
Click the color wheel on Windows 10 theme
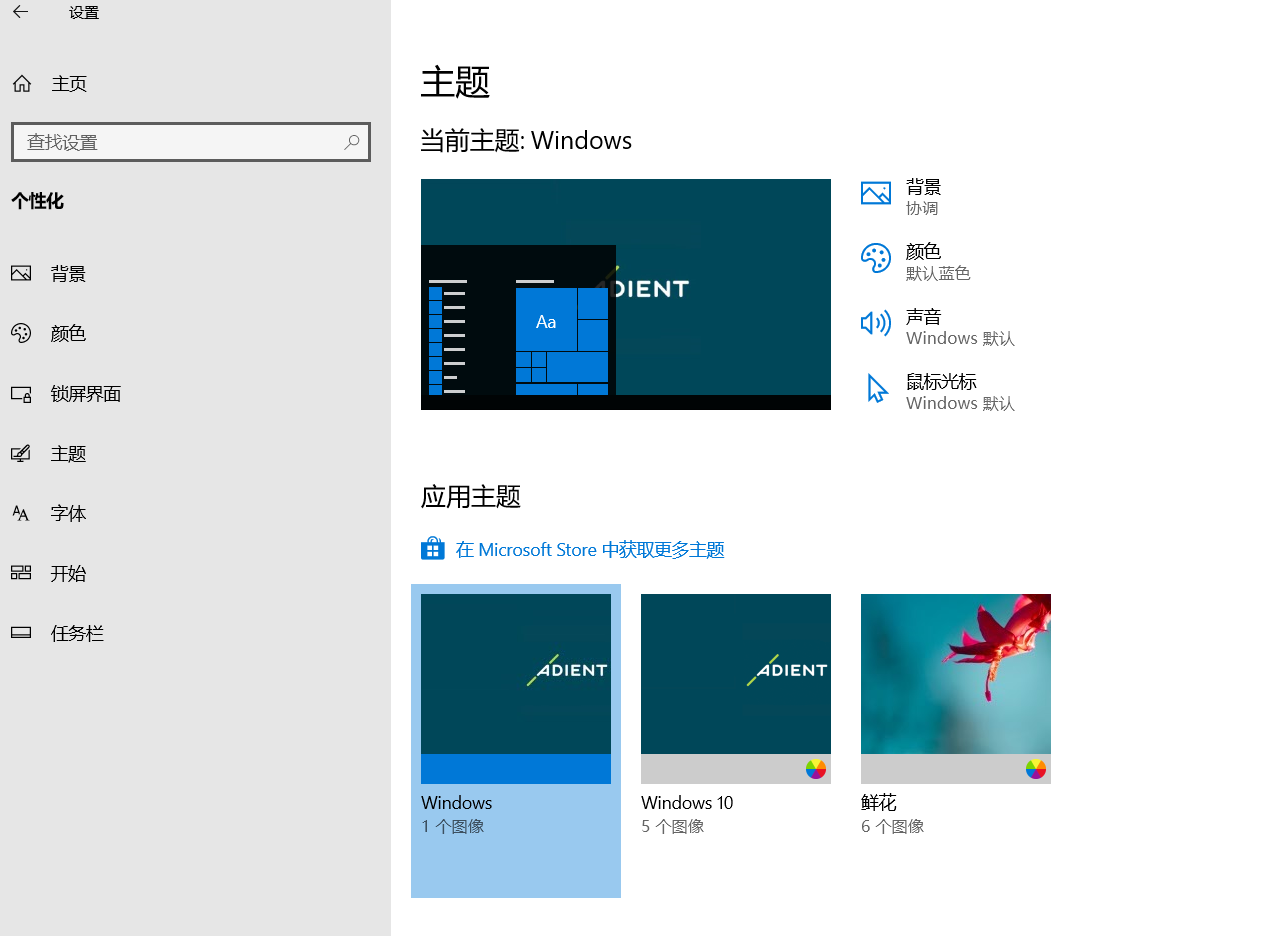pos(816,769)
